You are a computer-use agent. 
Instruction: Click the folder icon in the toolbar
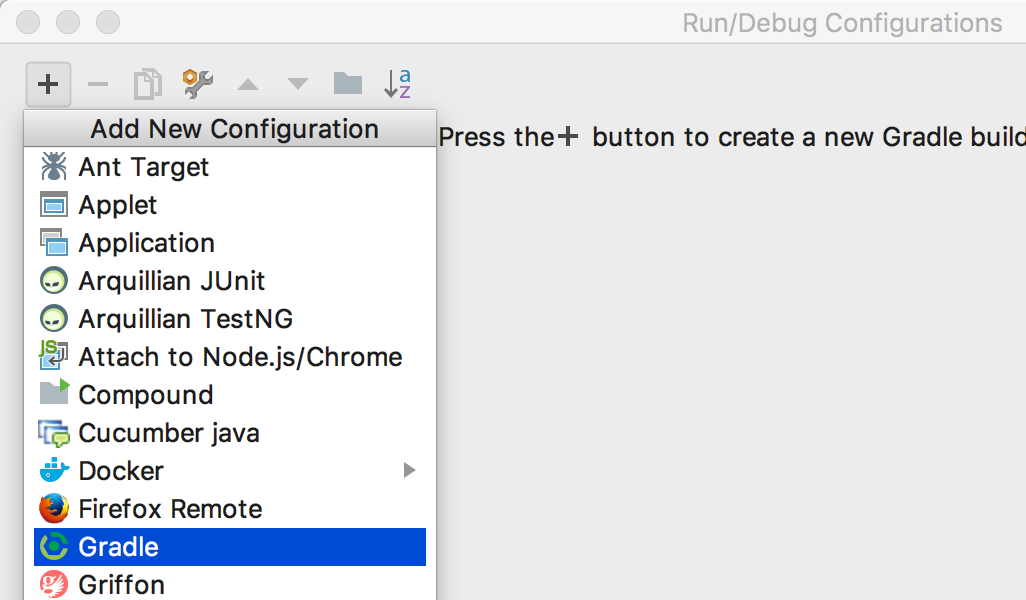pos(347,83)
